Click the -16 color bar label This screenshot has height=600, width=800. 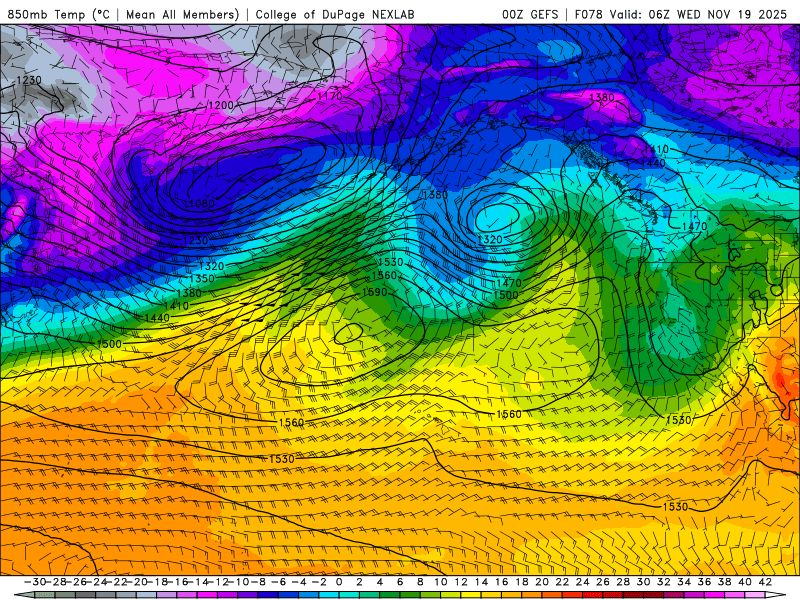pos(179,582)
